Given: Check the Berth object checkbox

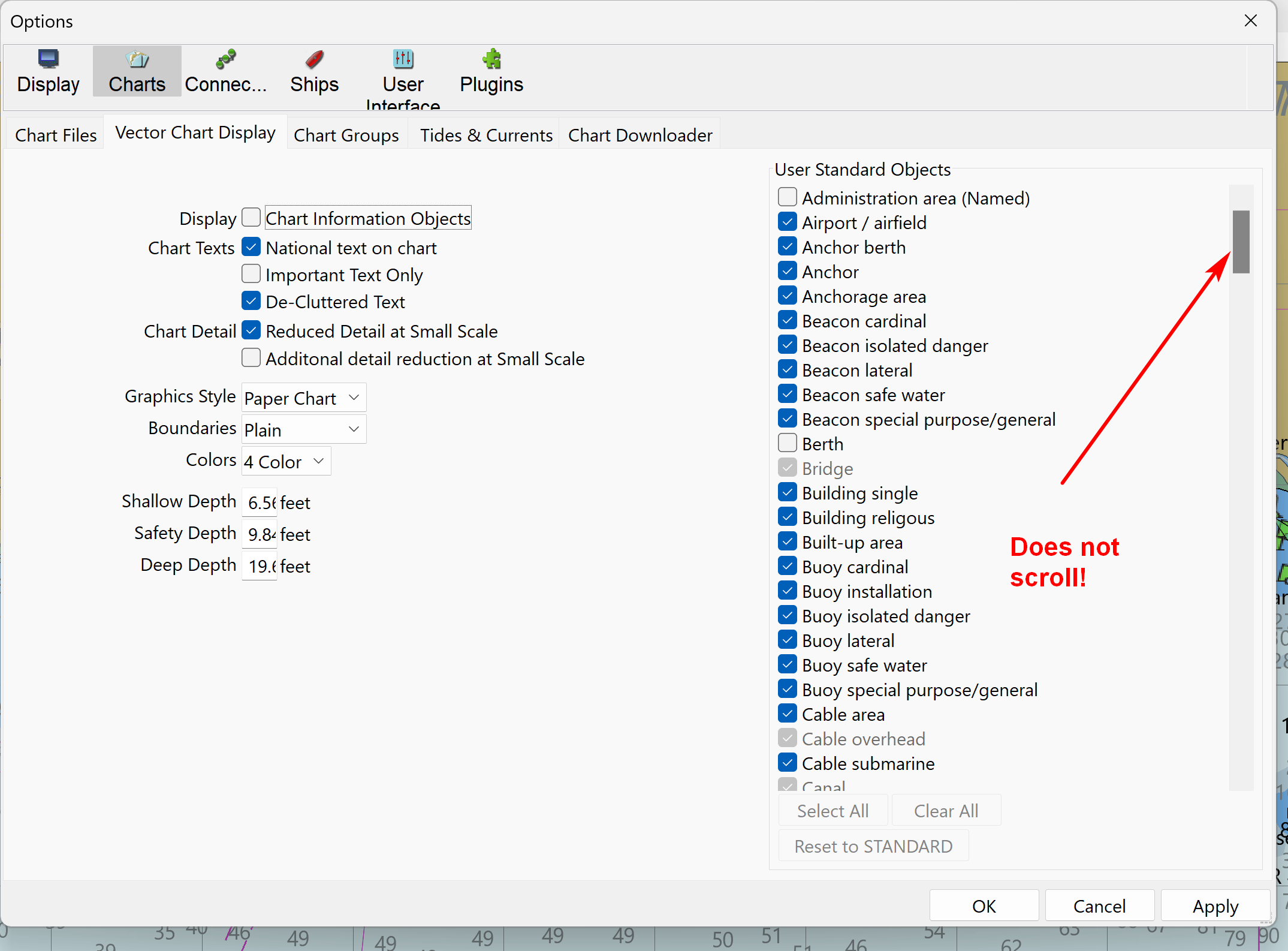Looking at the screenshot, I should (x=787, y=444).
